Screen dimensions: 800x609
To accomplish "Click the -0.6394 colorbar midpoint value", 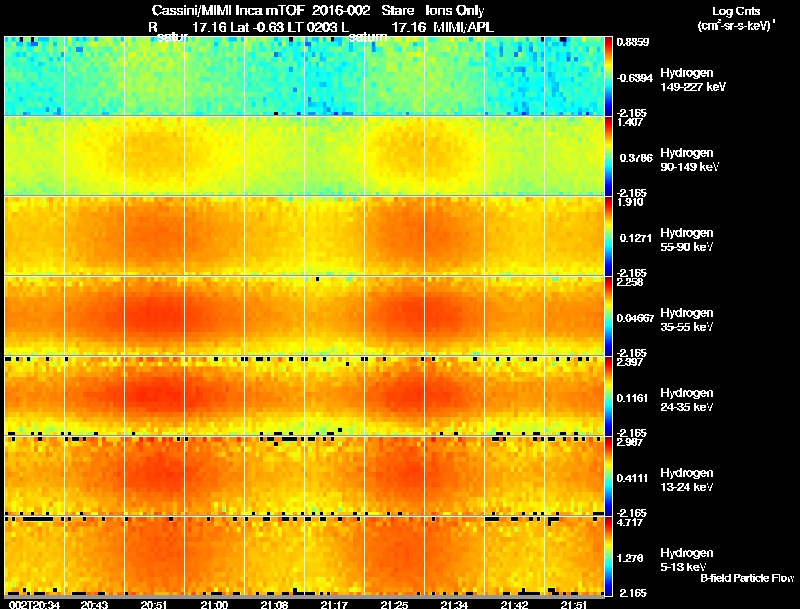I will click(x=634, y=78).
